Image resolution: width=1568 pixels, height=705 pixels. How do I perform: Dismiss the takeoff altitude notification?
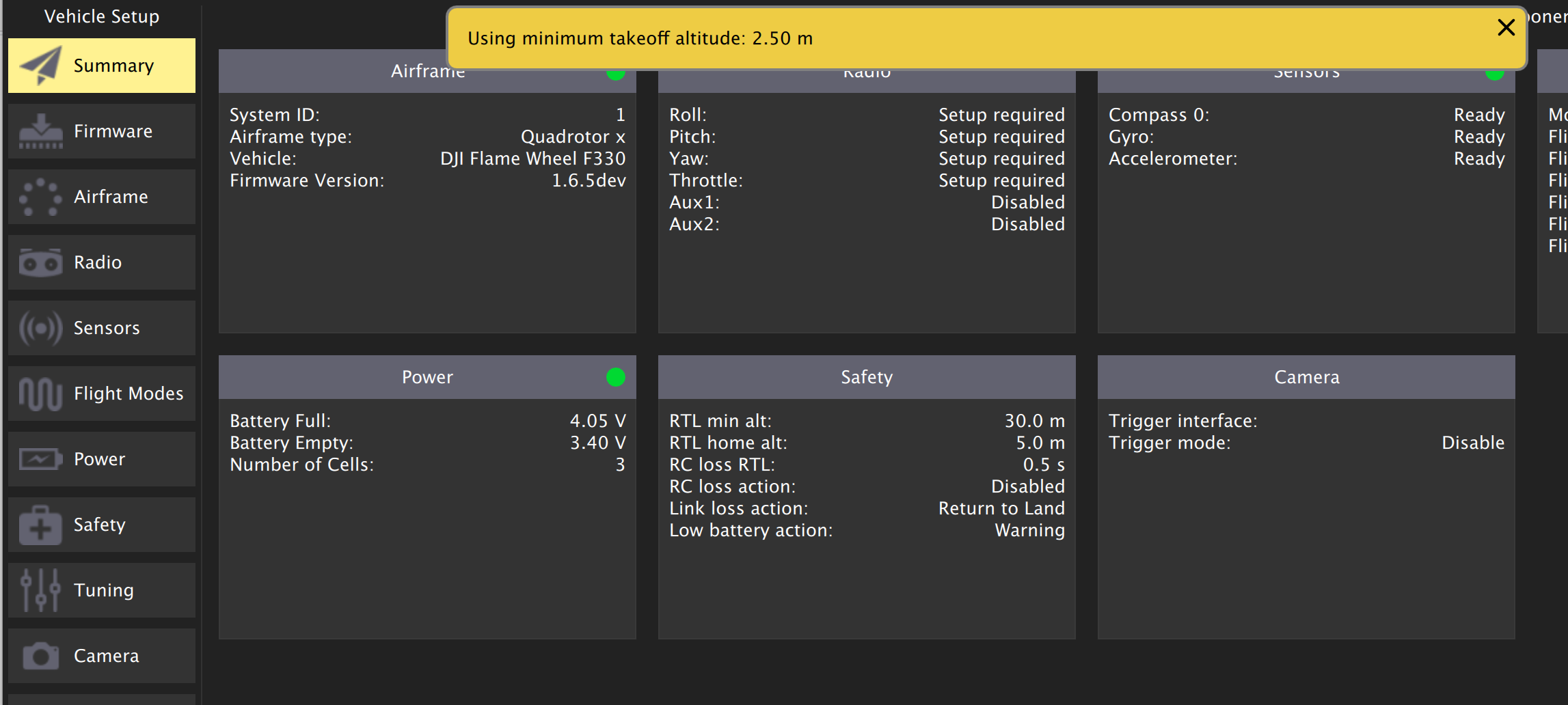tap(1506, 27)
